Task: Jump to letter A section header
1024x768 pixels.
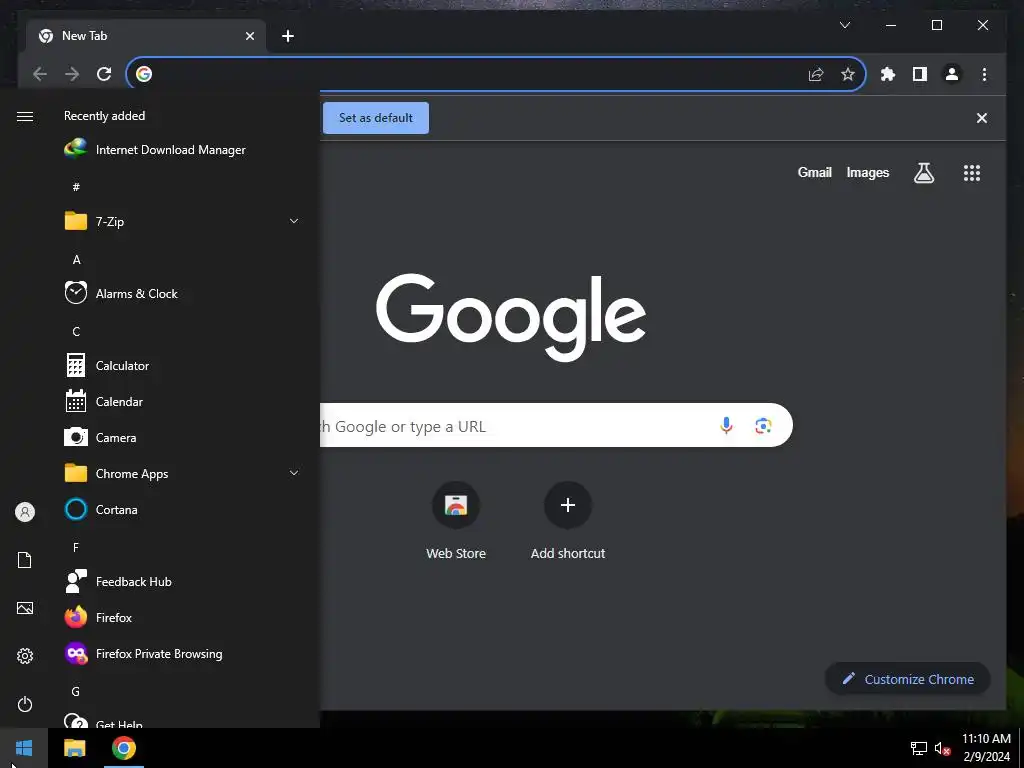Action: click(76, 260)
